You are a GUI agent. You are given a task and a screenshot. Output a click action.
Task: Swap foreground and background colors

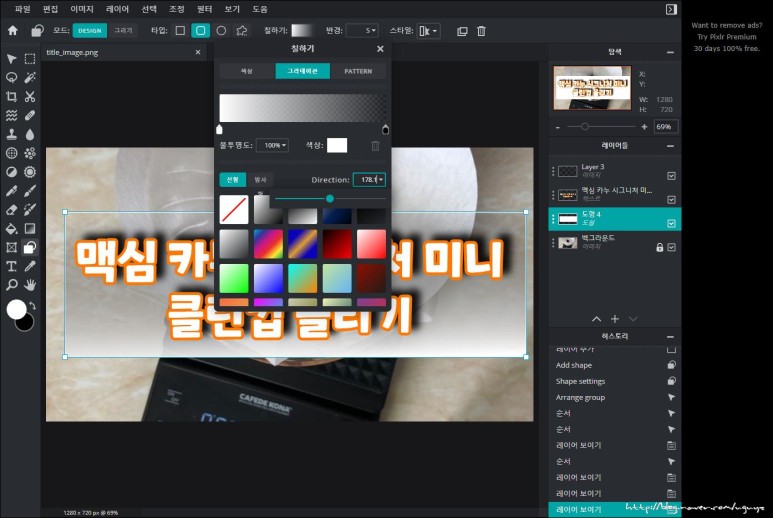(33, 306)
